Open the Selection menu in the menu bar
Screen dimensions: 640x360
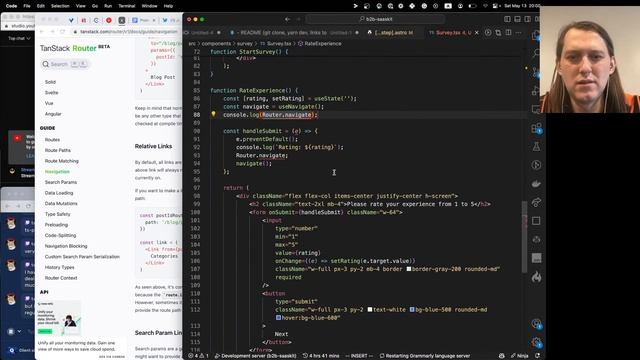[60, 6]
